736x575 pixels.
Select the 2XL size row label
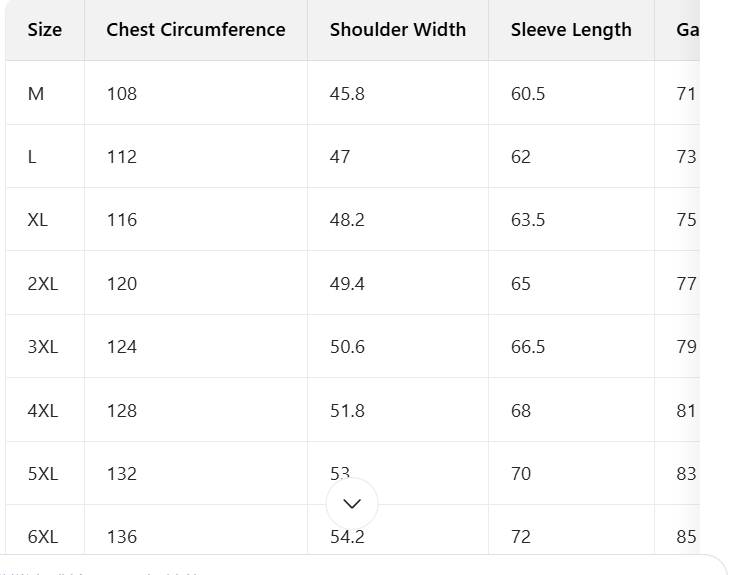tap(43, 284)
